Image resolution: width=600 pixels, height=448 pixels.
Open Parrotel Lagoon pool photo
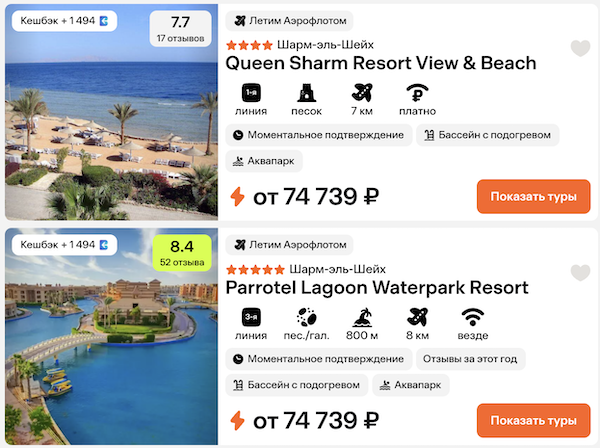coord(110,350)
